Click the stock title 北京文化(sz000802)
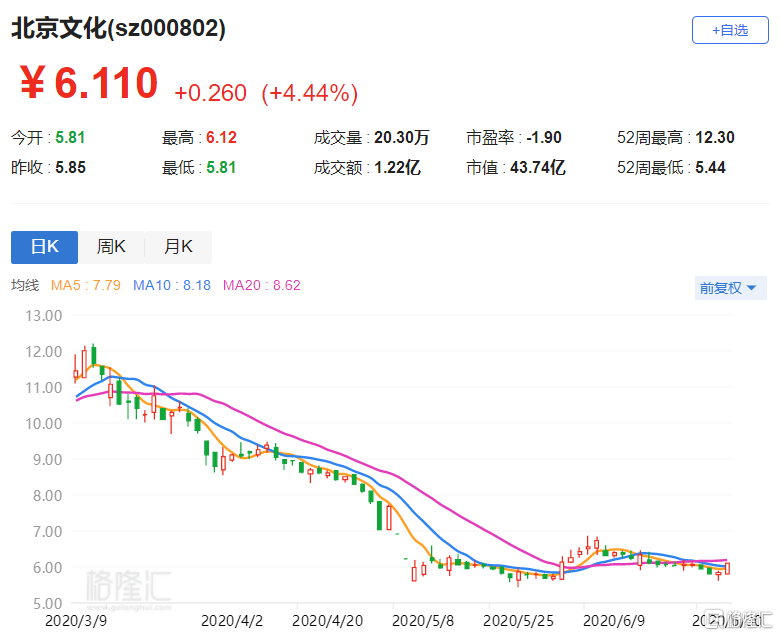This screenshot has height=636, width=779. 118,28
